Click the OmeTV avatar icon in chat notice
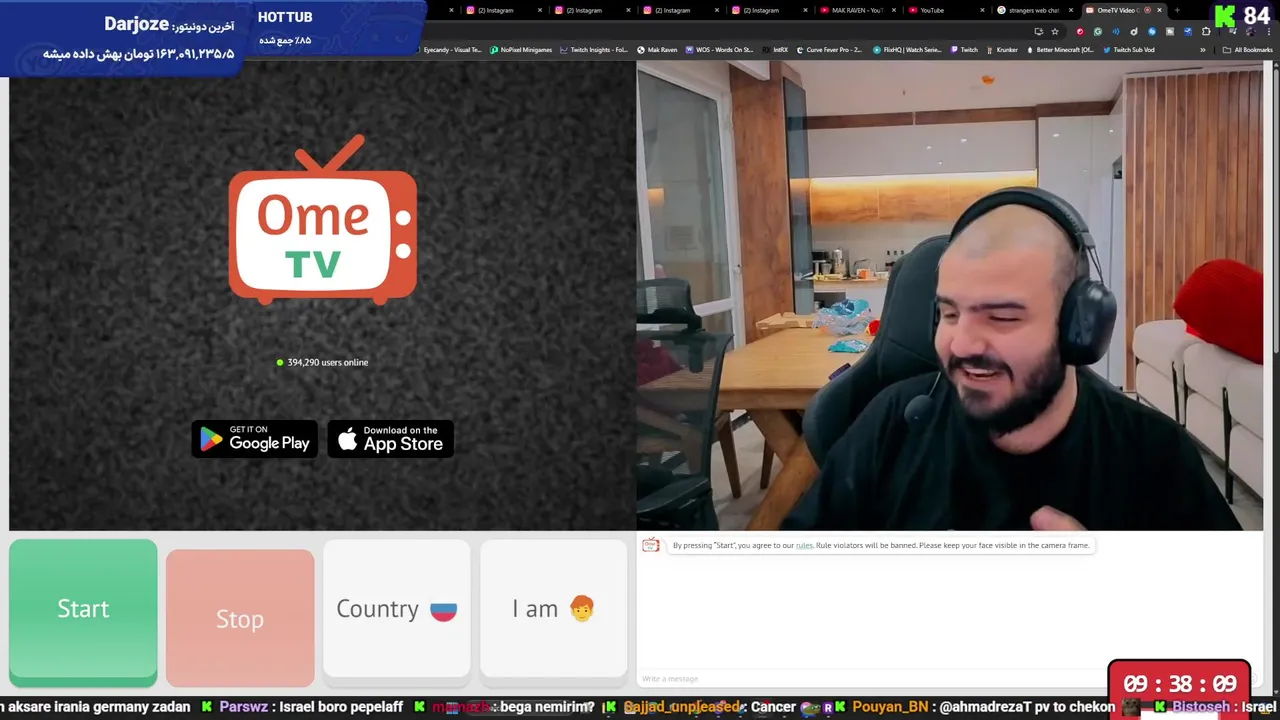This screenshot has height=720, width=1280. [651, 545]
